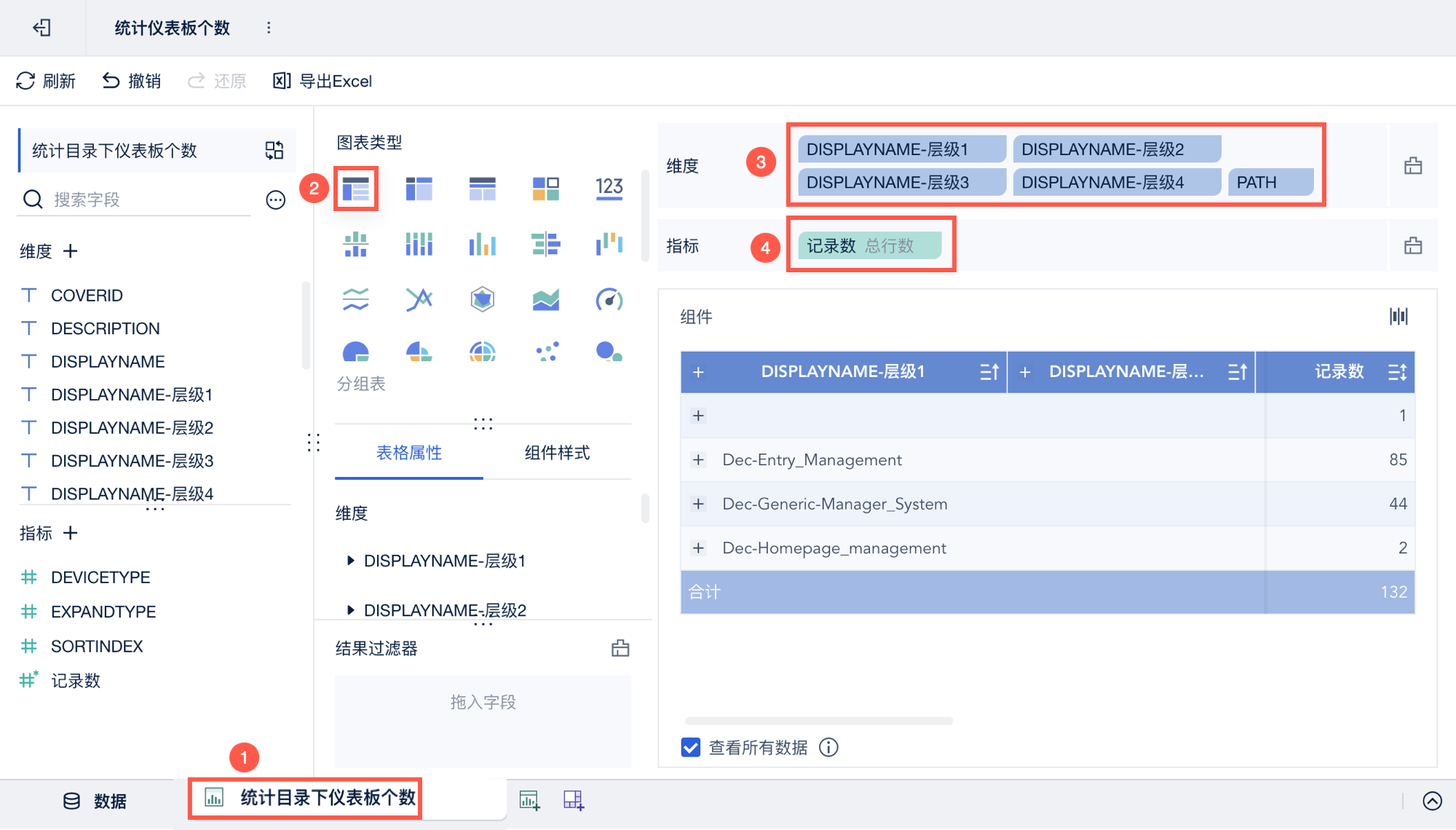Toggle the 查看所有数据 checkbox
Image resolution: width=1456 pixels, height=830 pixels.
pos(690,748)
